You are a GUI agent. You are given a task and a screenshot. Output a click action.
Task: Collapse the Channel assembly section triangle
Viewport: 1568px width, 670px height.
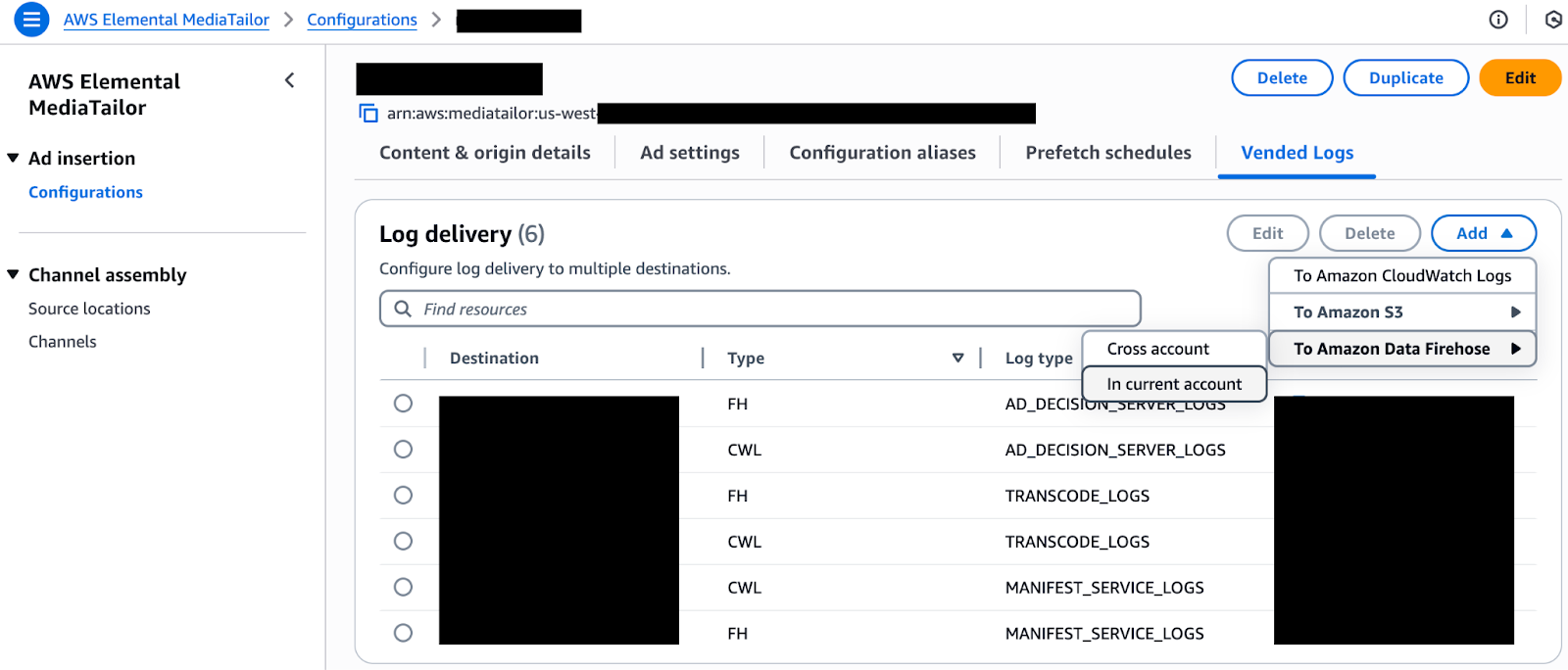coord(13,274)
